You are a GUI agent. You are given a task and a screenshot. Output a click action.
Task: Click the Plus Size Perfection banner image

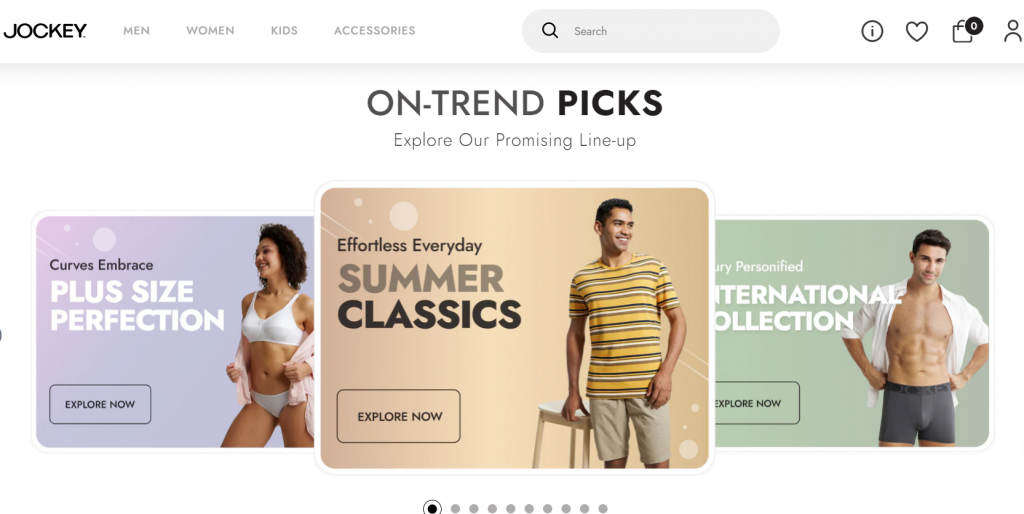point(175,332)
